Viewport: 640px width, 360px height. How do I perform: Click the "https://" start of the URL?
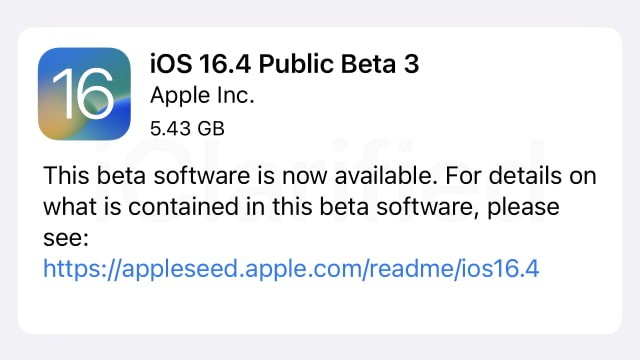click(82, 269)
